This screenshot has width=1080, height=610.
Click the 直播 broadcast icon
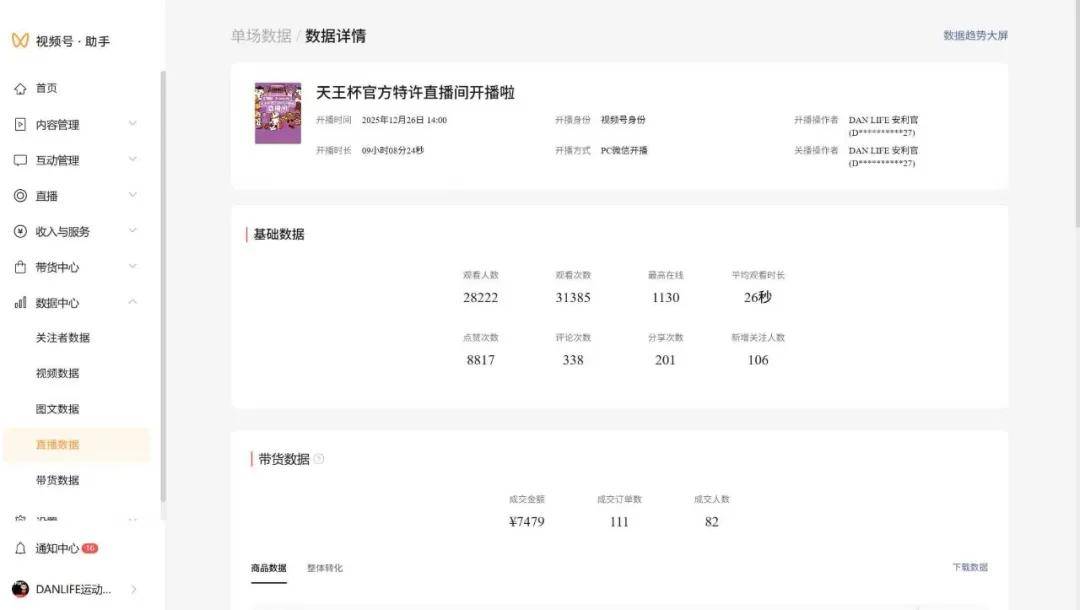click(x=20, y=196)
